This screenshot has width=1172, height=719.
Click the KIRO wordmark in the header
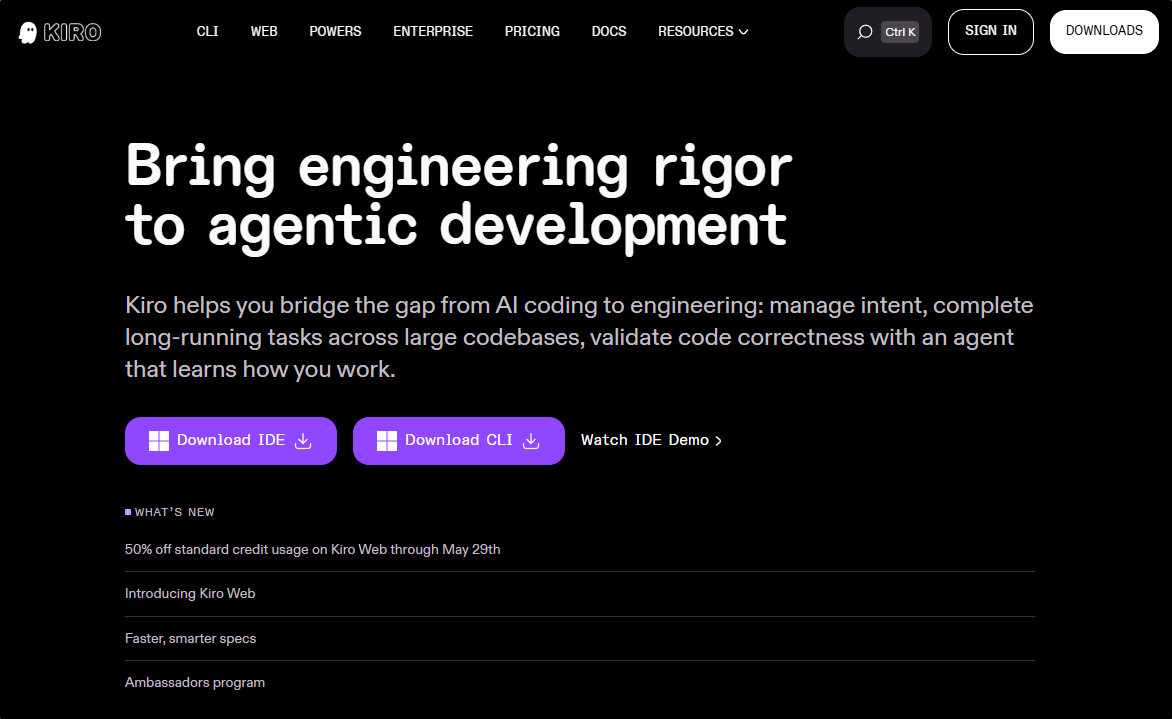click(72, 32)
